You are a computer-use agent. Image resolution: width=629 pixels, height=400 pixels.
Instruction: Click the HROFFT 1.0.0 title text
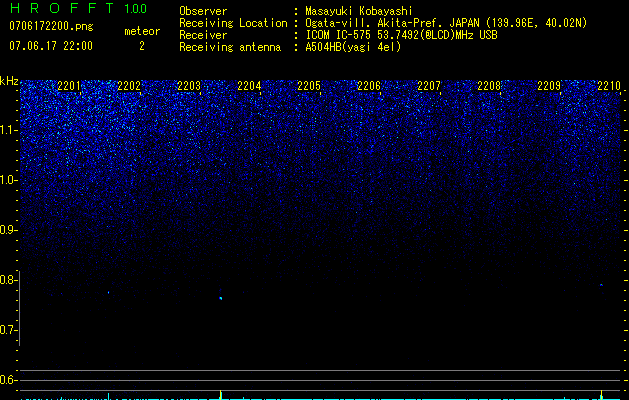click(78, 8)
